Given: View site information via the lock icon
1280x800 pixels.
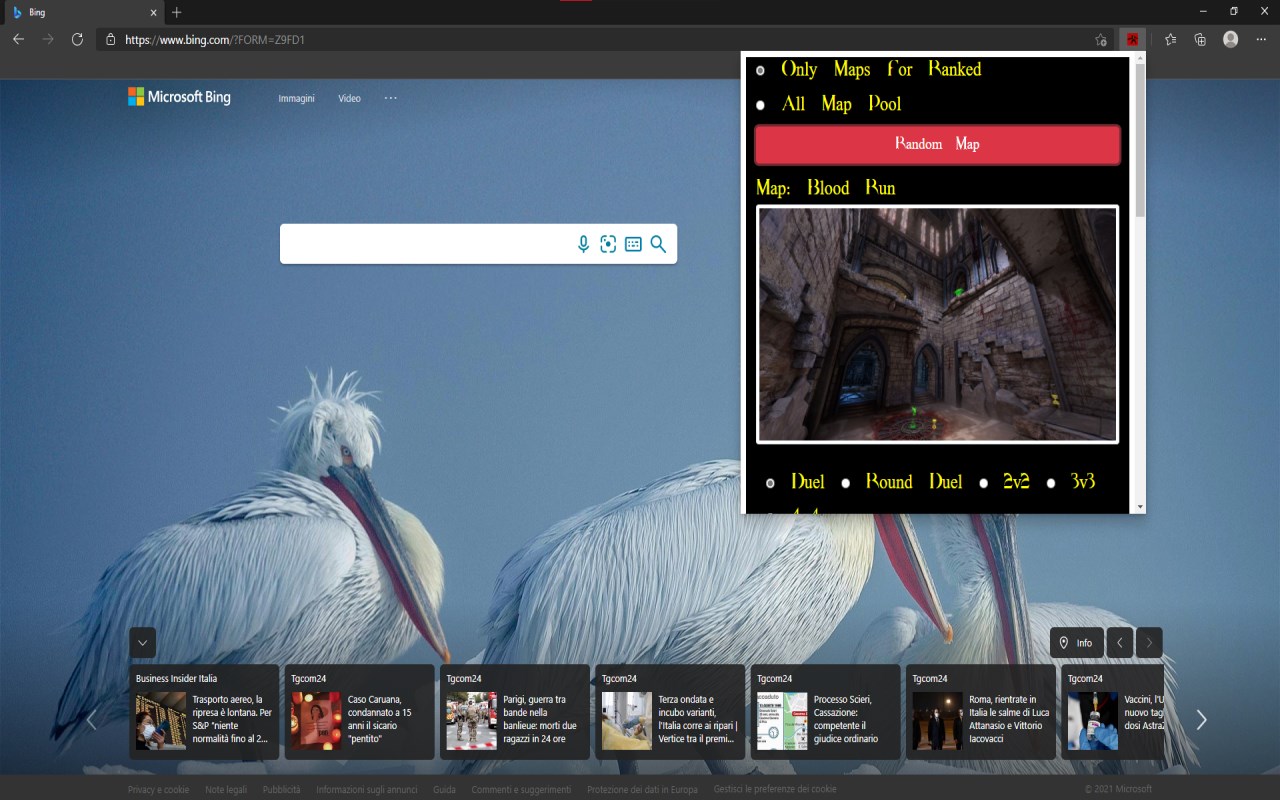Looking at the screenshot, I should [111, 40].
